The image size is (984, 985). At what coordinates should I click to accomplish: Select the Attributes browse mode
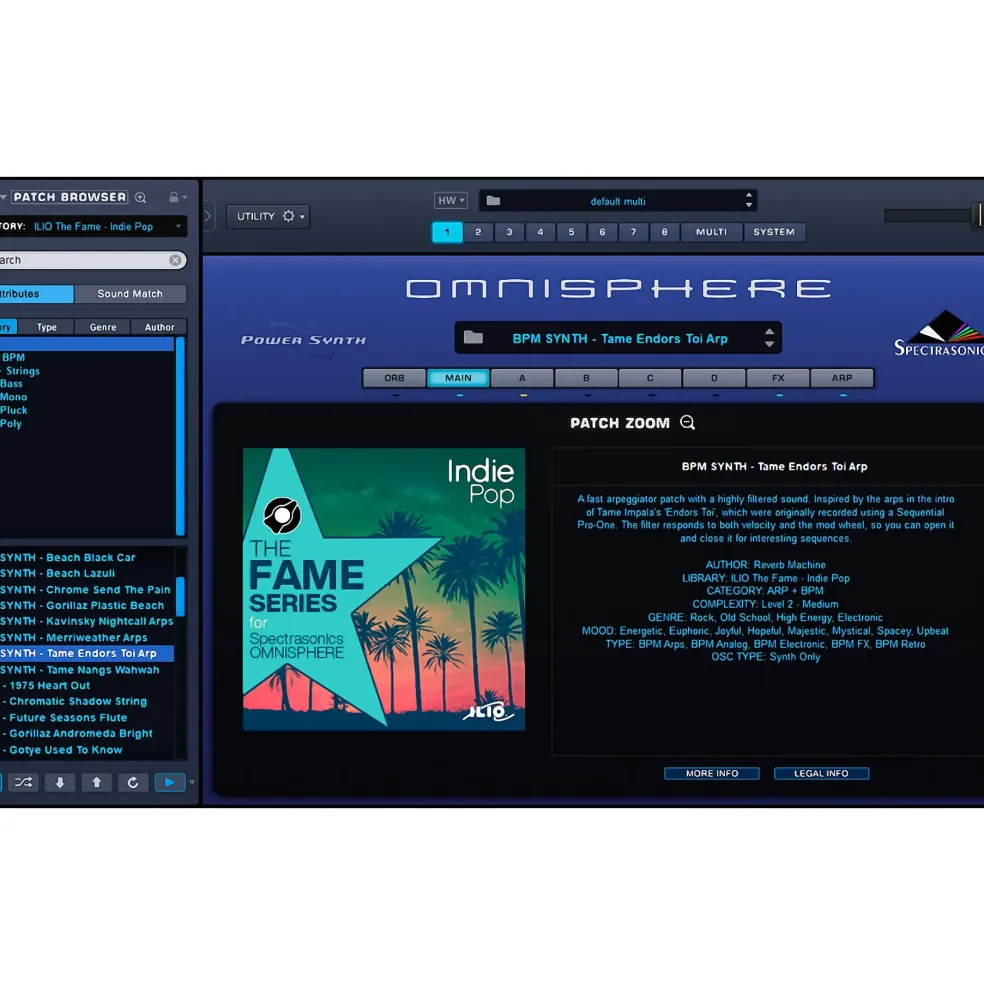[36, 293]
